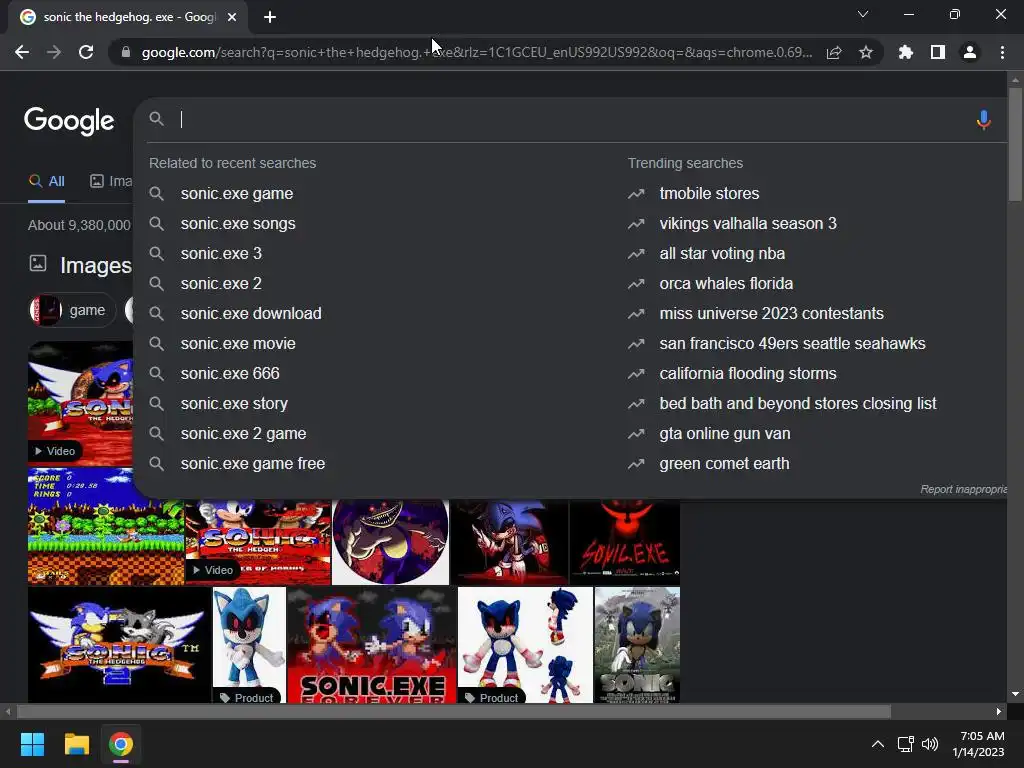Click the browser forward arrow
Viewport: 1024px width, 768px height.
54,52
